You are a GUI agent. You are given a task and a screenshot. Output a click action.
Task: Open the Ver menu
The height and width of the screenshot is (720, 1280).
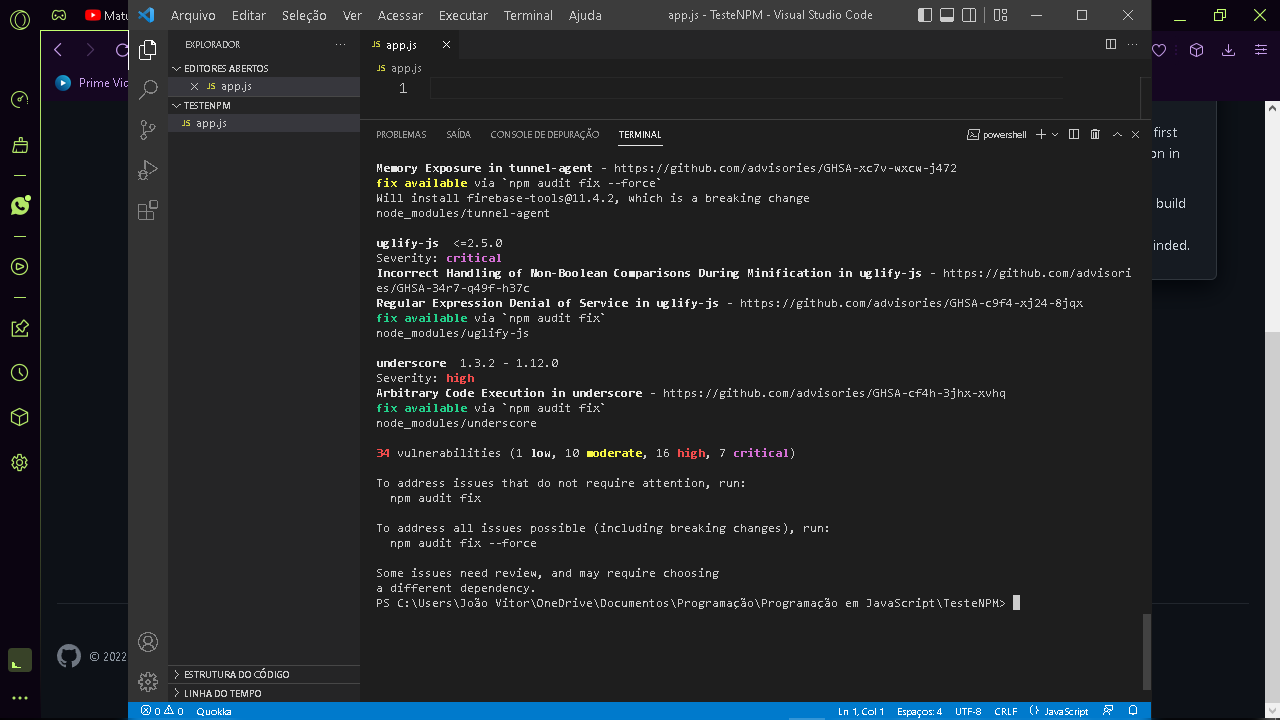coord(352,15)
